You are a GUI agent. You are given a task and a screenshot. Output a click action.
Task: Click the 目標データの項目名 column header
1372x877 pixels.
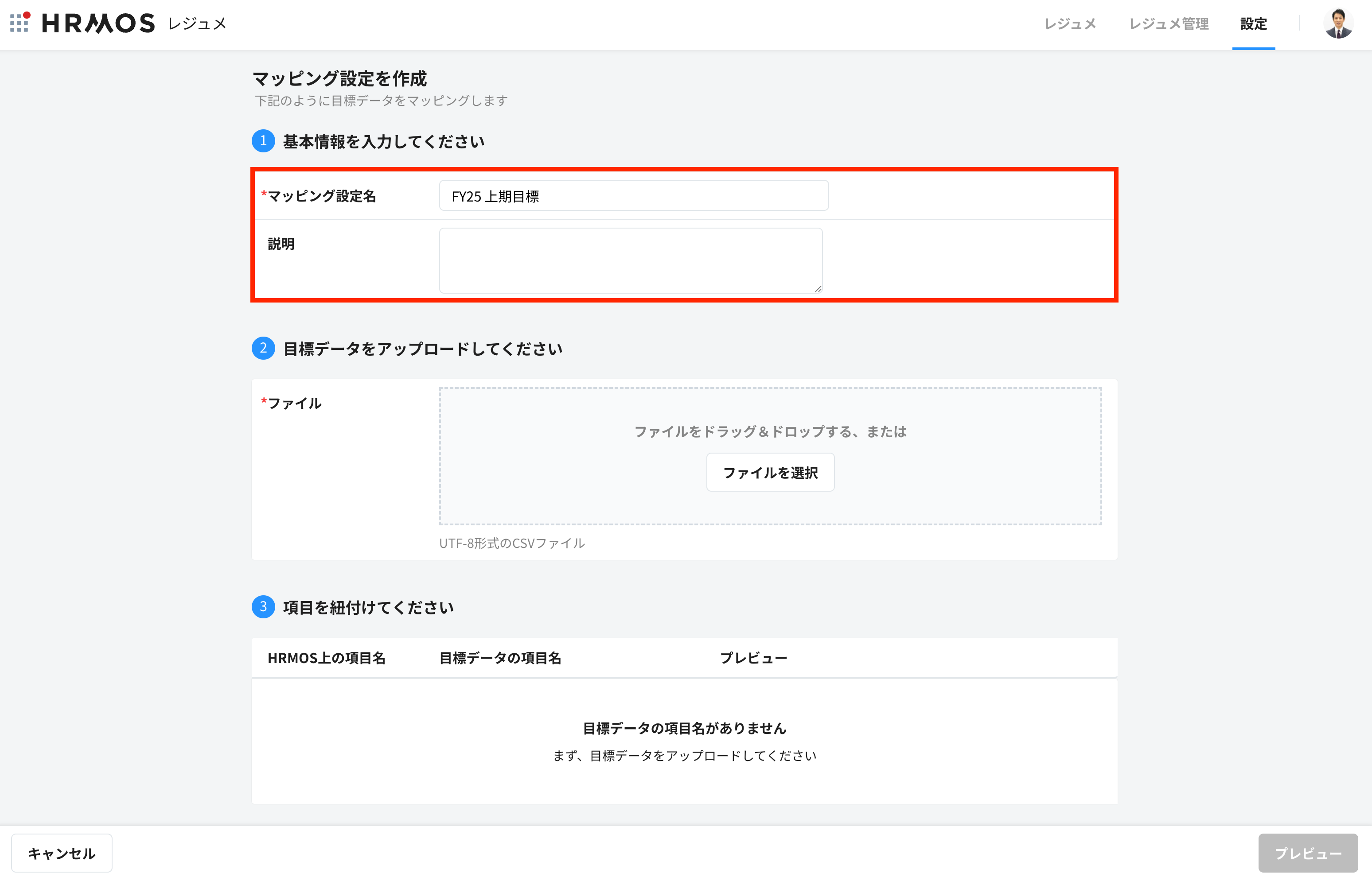500,658
